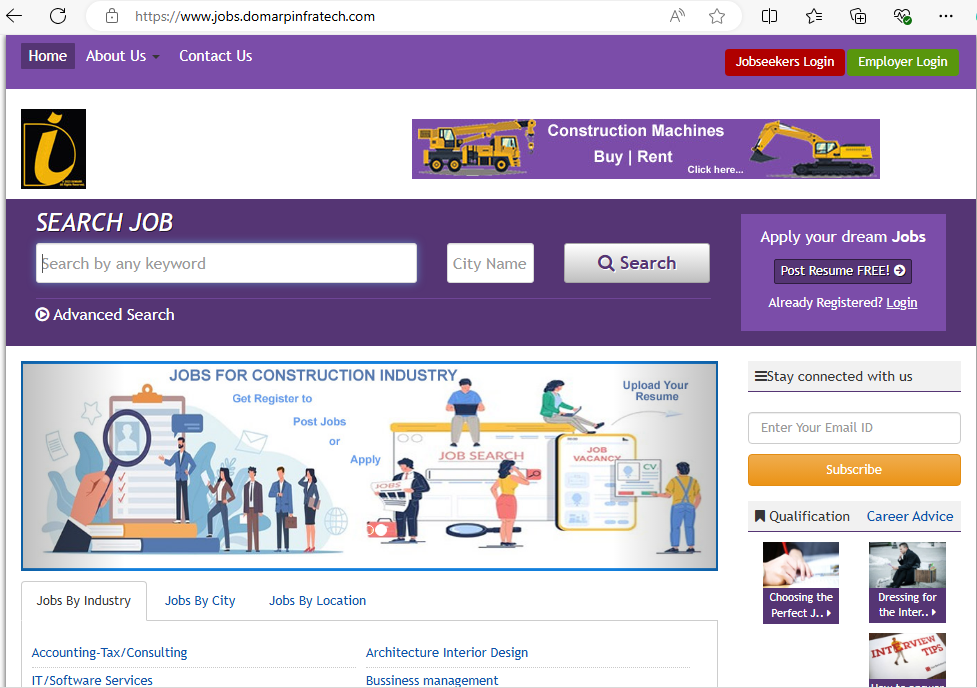Focus the Search by any keyword field
The width and height of the screenshot is (977, 688).
click(227, 264)
